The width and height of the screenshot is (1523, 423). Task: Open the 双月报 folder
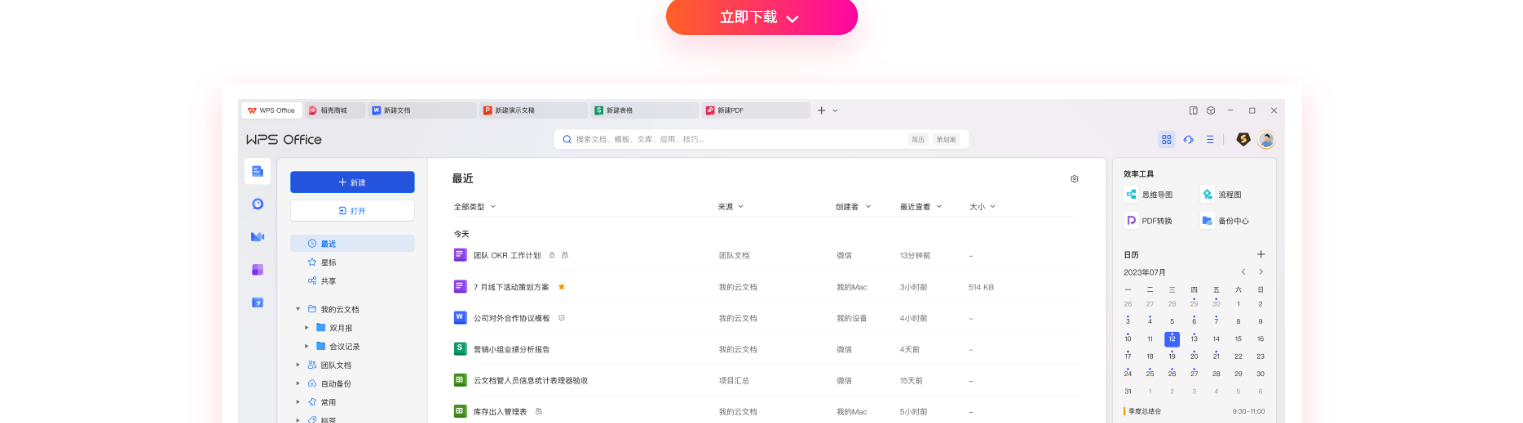coord(334,327)
